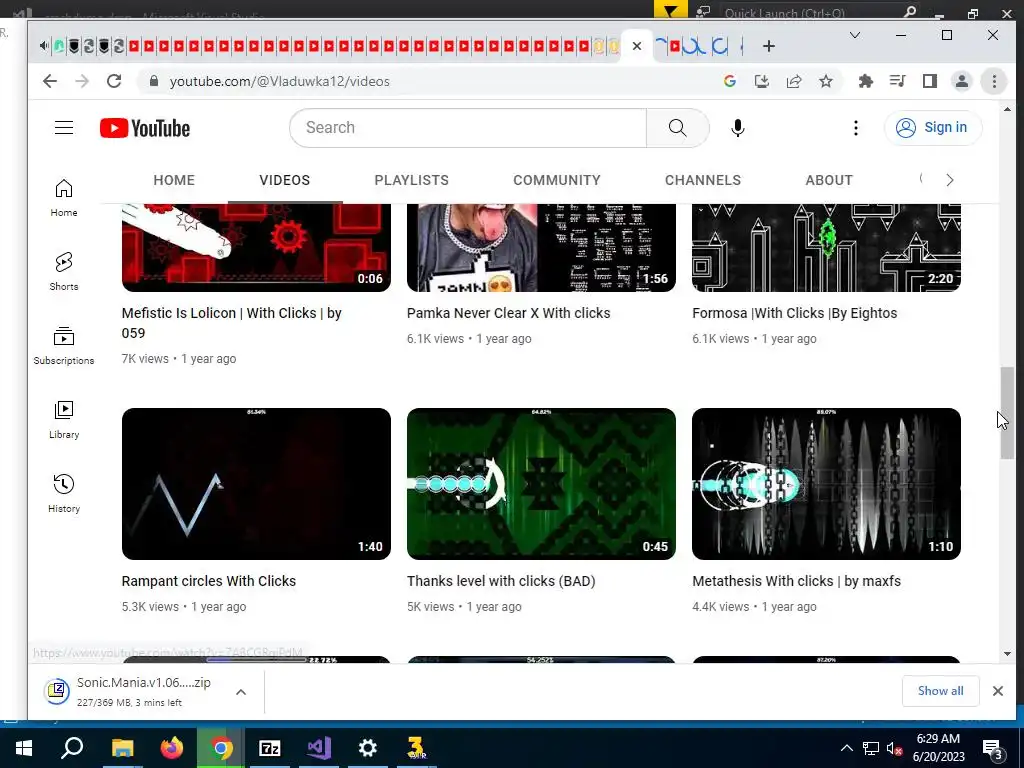Open CHANNELS tab

(x=703, y=180)
